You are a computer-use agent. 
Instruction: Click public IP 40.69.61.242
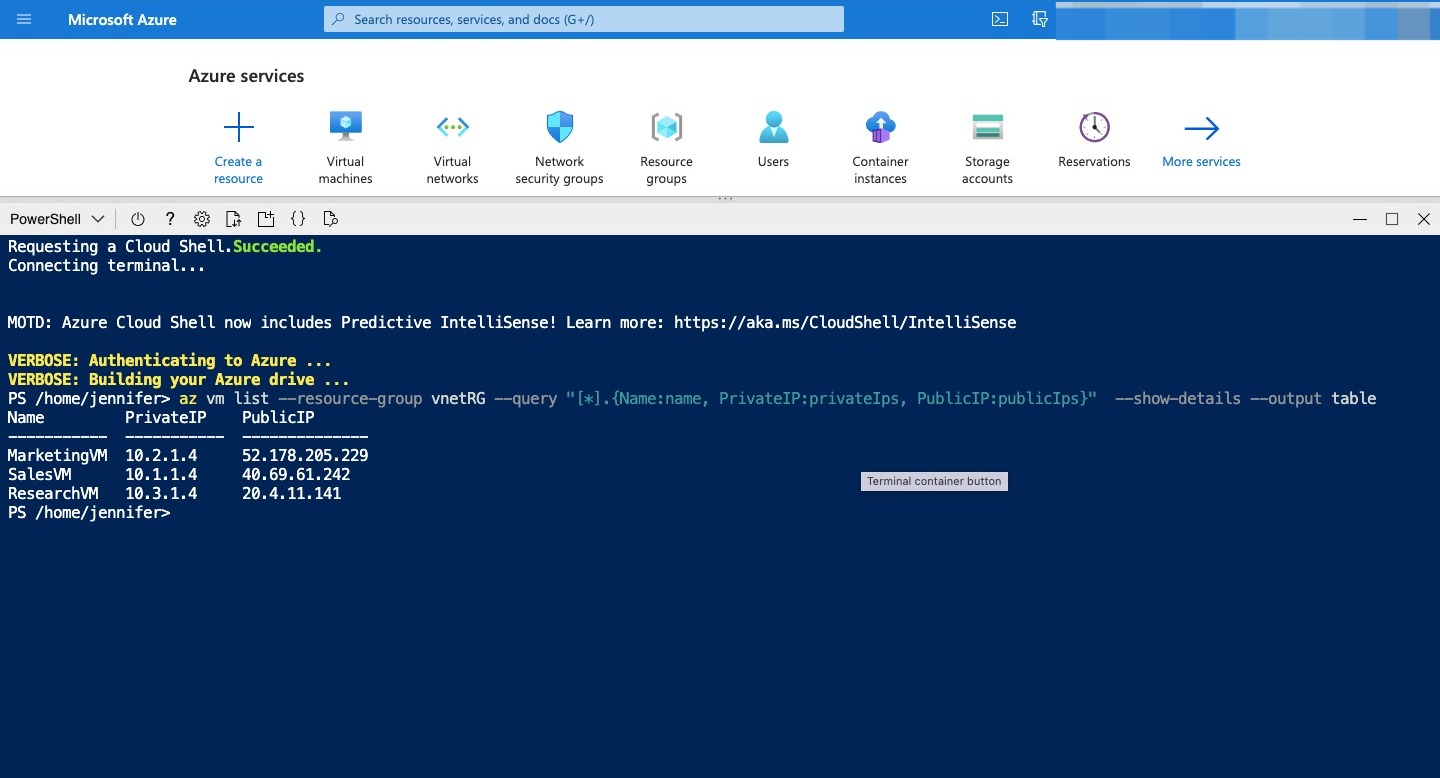pyautogui.click(x=296, y=474)
